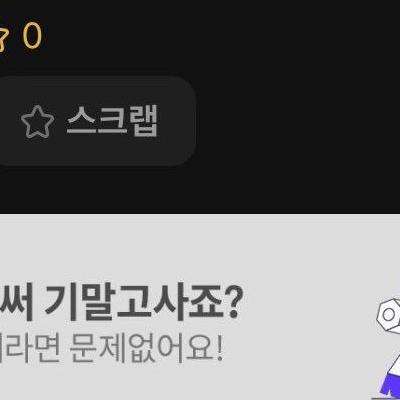Click the hex nut illustration in banner

[x=389, y=314]
